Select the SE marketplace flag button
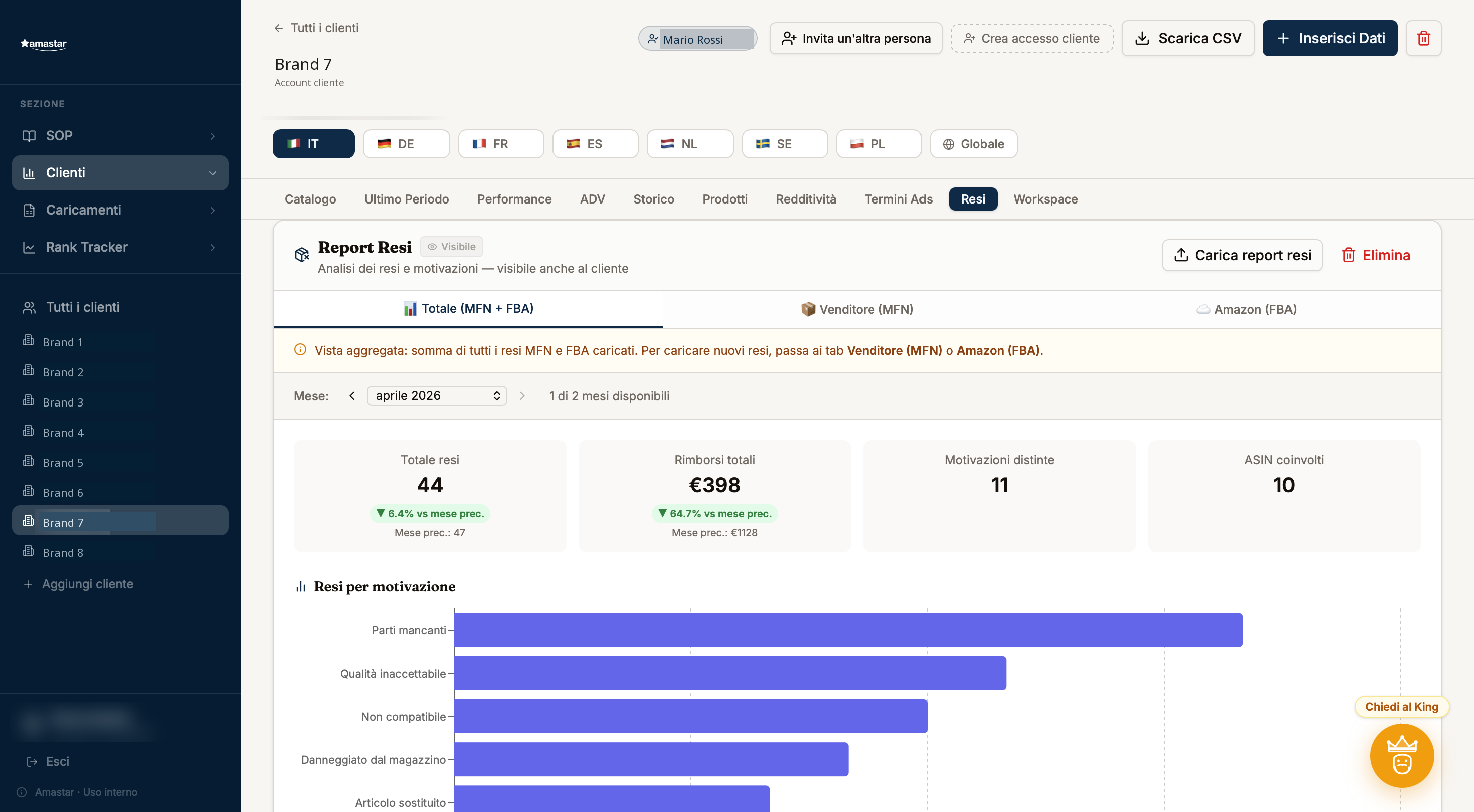This screenshot has height=812, width=1474. [784, 144]
